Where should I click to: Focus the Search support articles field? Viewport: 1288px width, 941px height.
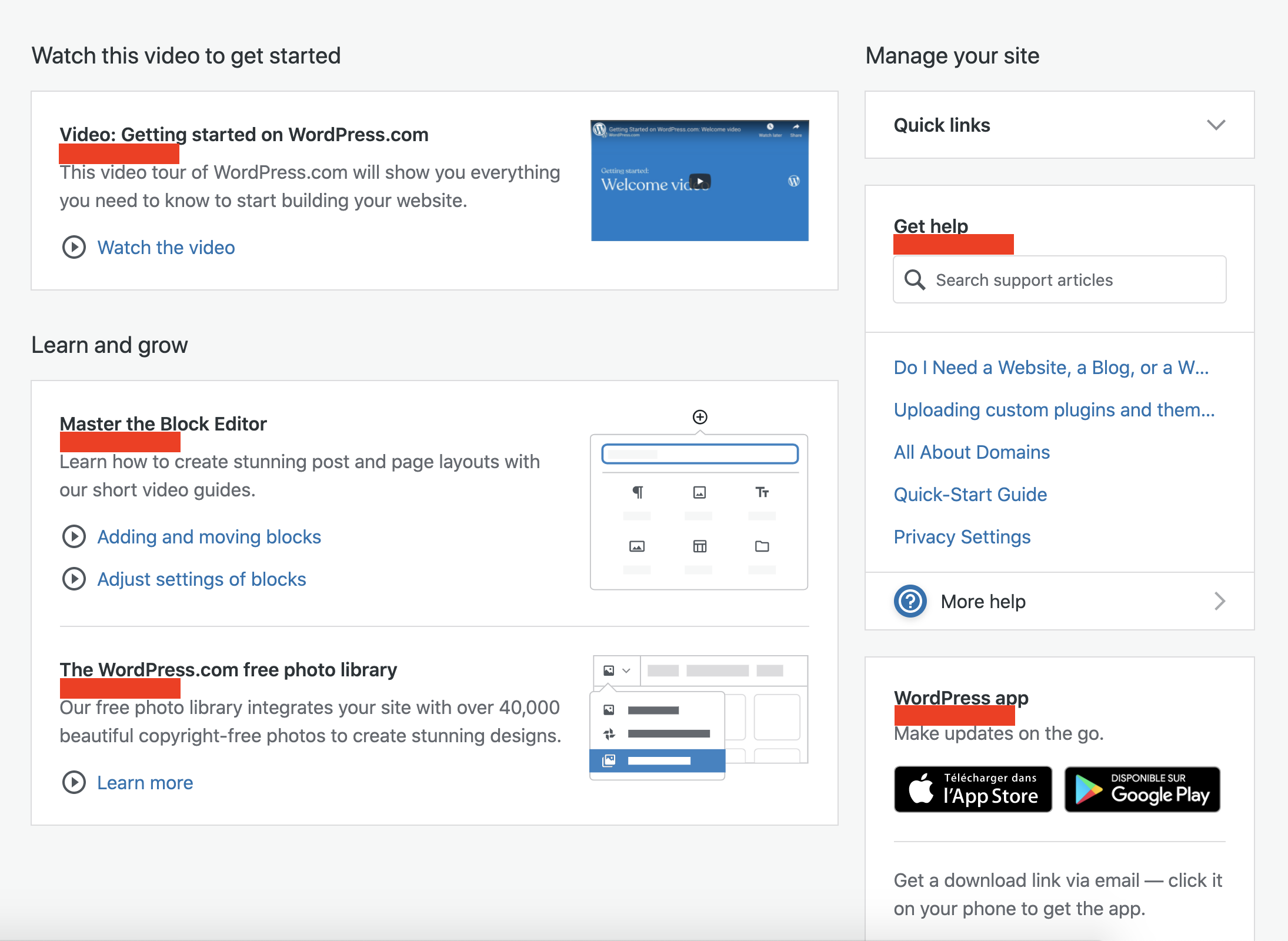tap(1060, 280)
